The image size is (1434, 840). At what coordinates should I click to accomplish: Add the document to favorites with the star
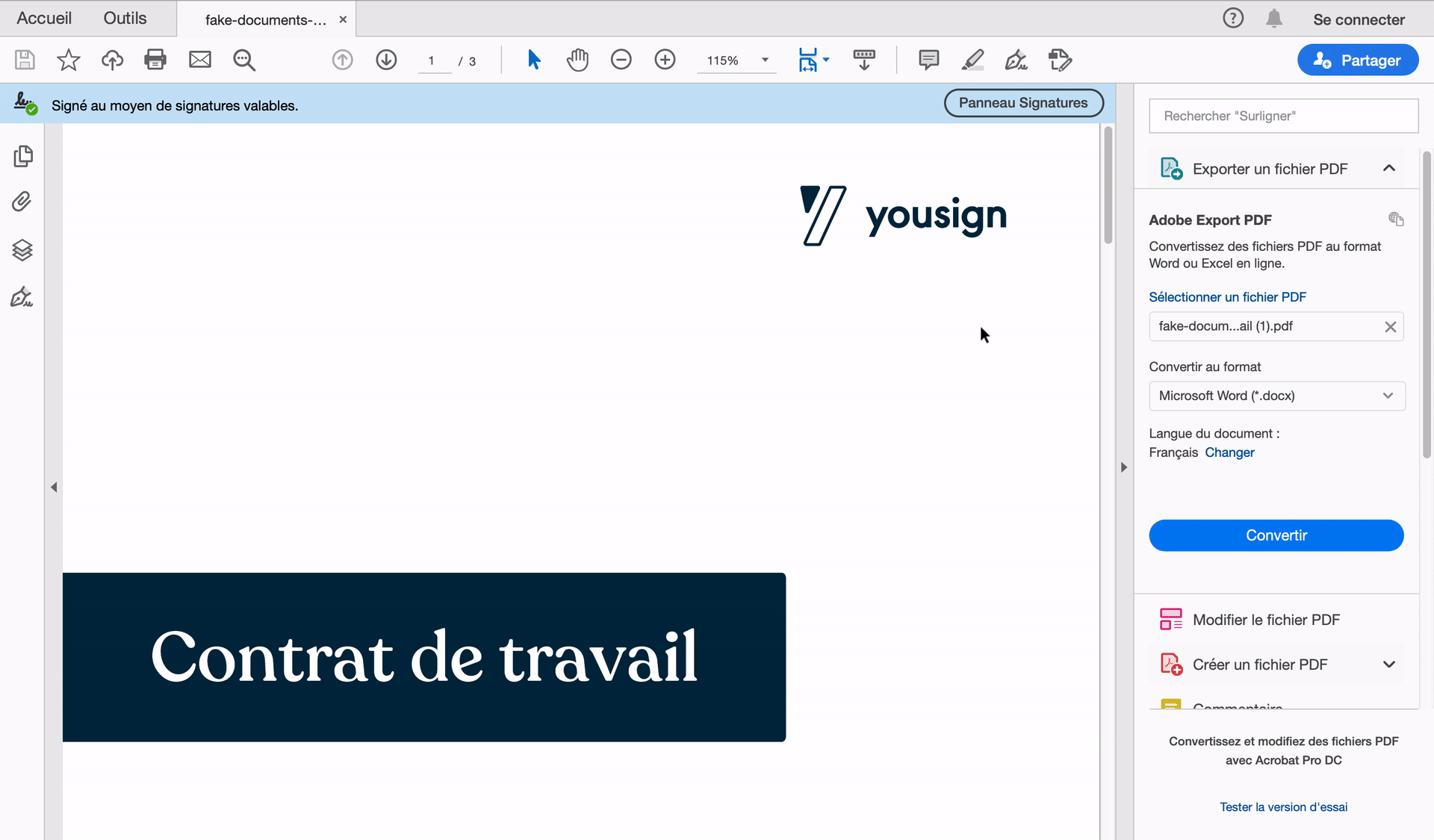coord(68,60)
